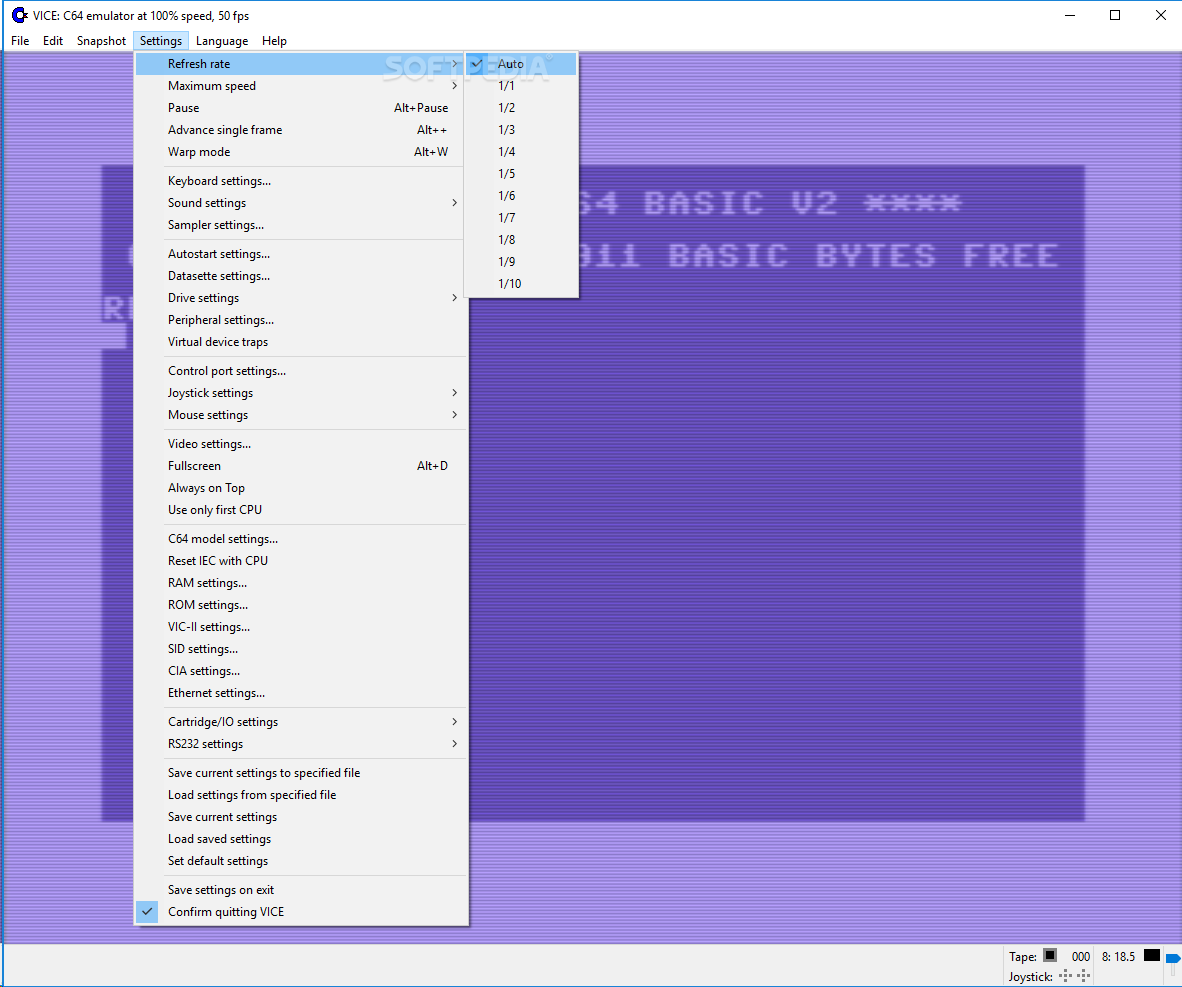Image resolution: width=1182 pixels, height=987 pixels.
Task: Toggle Reset IEC with CPU
Action: pyautogui.click(x=302, y=560)
